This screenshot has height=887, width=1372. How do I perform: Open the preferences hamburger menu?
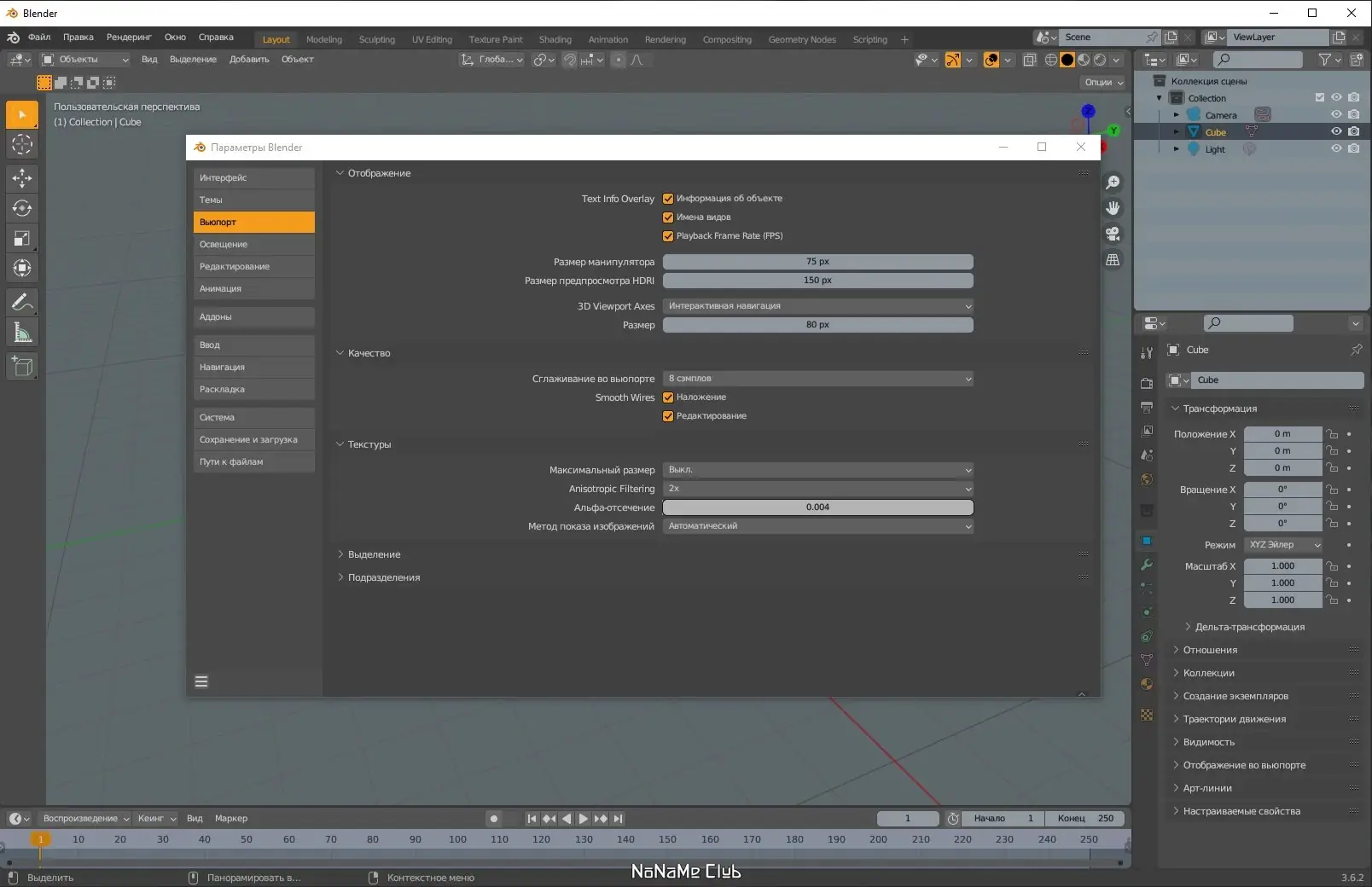tap(201, 681)
